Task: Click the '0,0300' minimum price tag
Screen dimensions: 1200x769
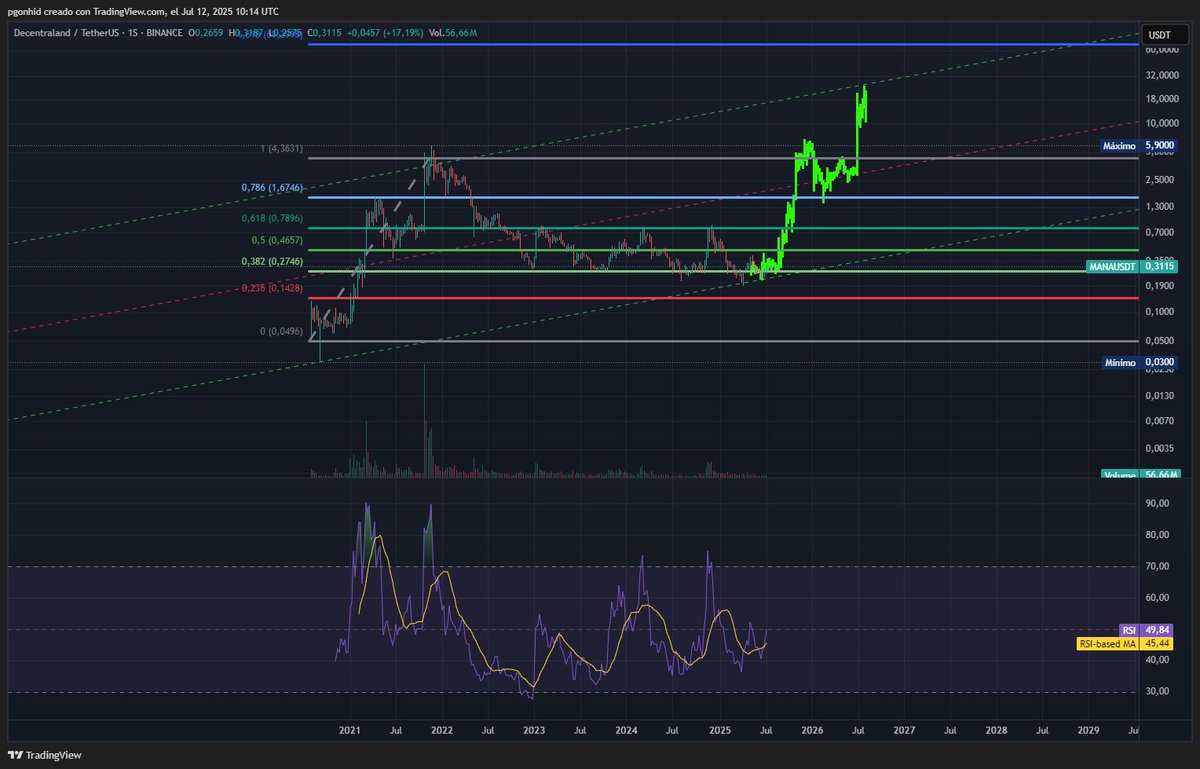Action: pyautogui.click(x=1160, y=362)
